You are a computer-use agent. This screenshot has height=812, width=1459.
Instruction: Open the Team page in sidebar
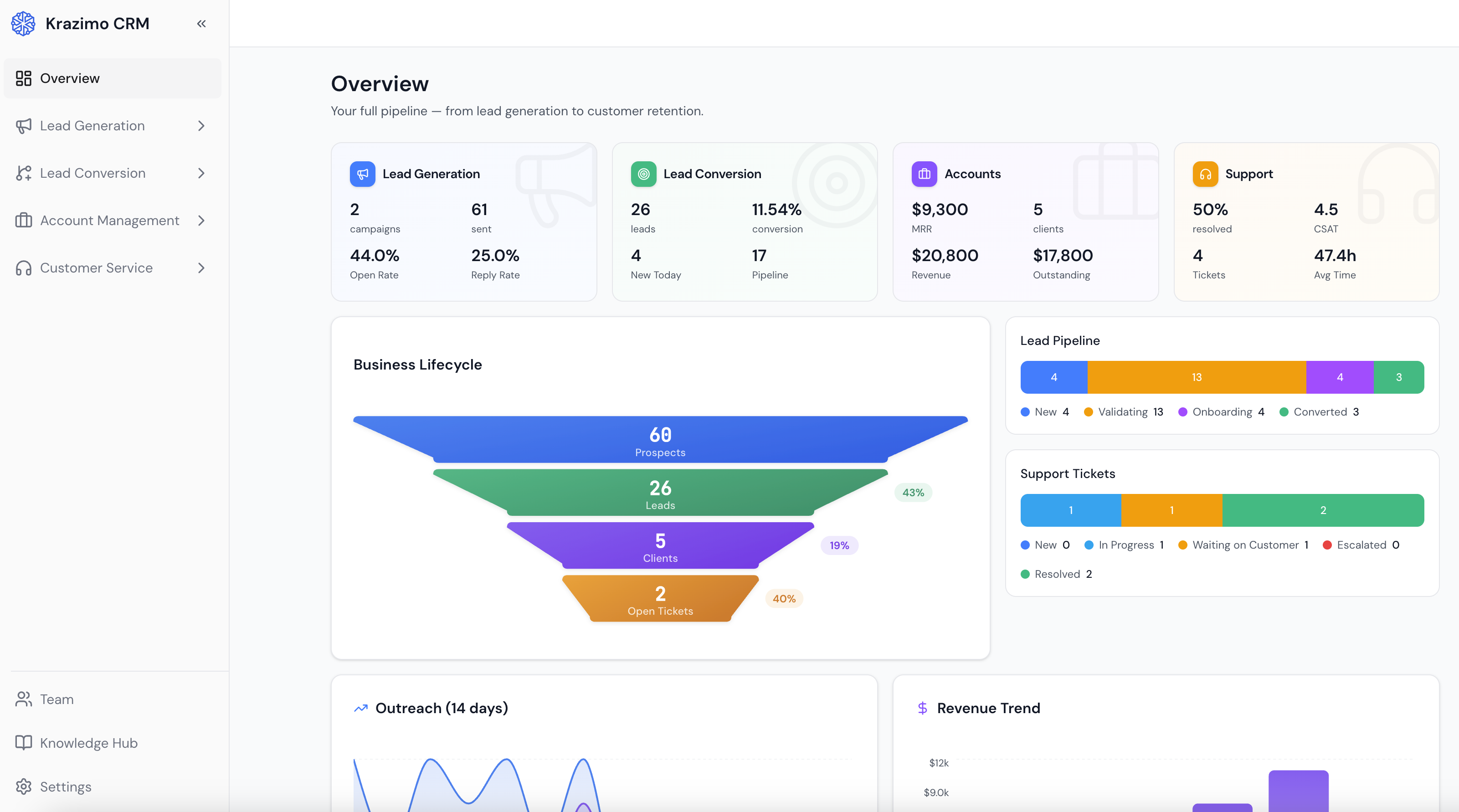56,699
